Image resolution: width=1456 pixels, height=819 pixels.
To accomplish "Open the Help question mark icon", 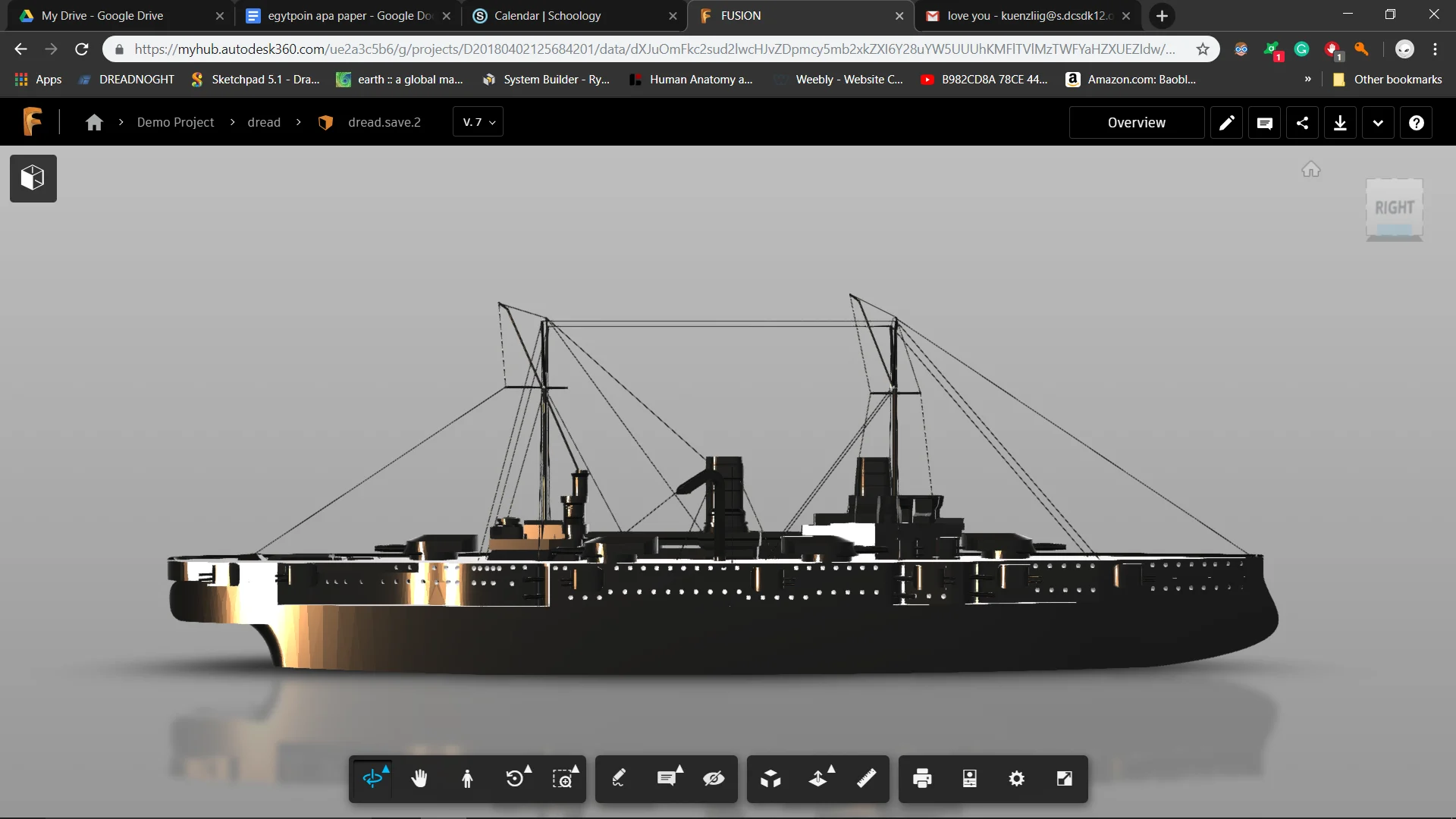I will click(x=1416, y=123).
